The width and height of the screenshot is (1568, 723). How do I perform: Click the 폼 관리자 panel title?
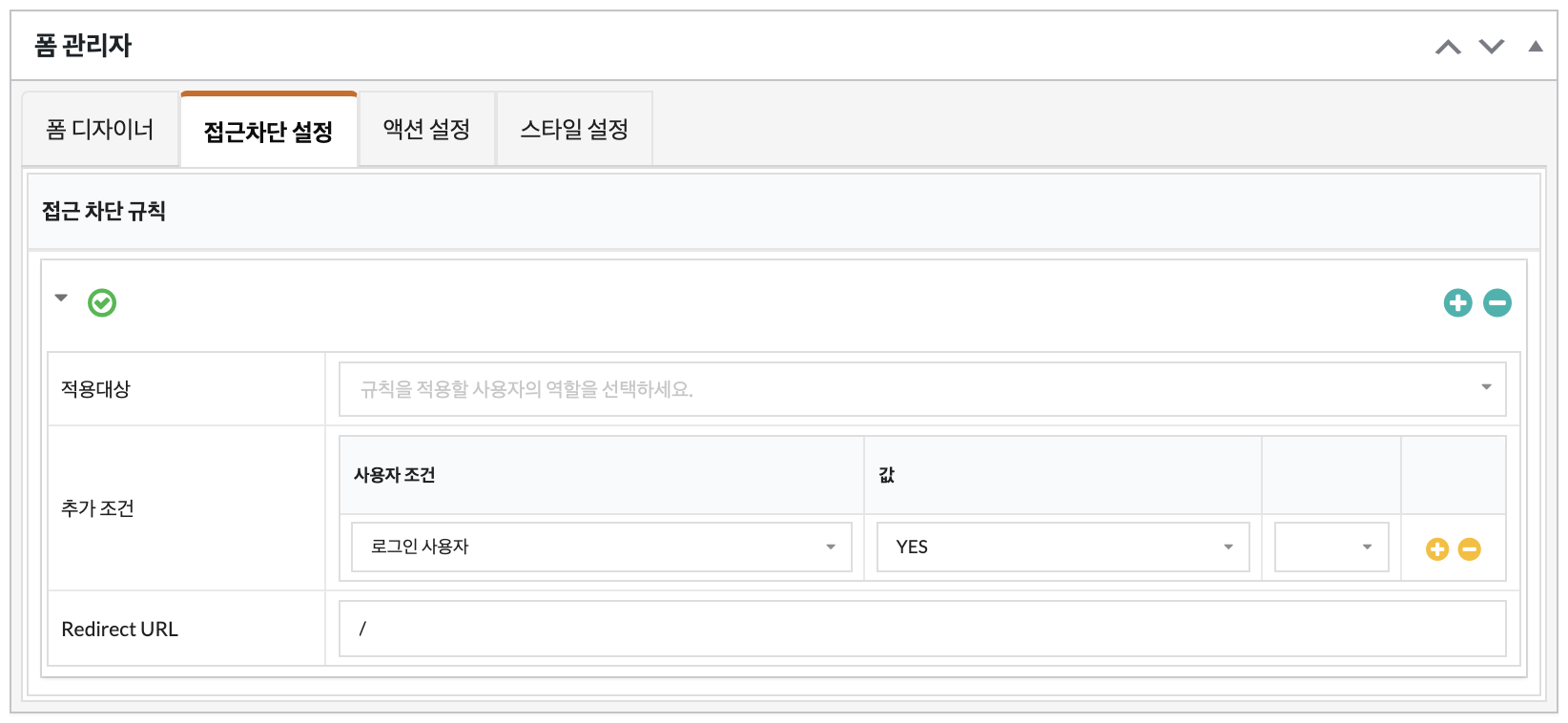[83, 46]
